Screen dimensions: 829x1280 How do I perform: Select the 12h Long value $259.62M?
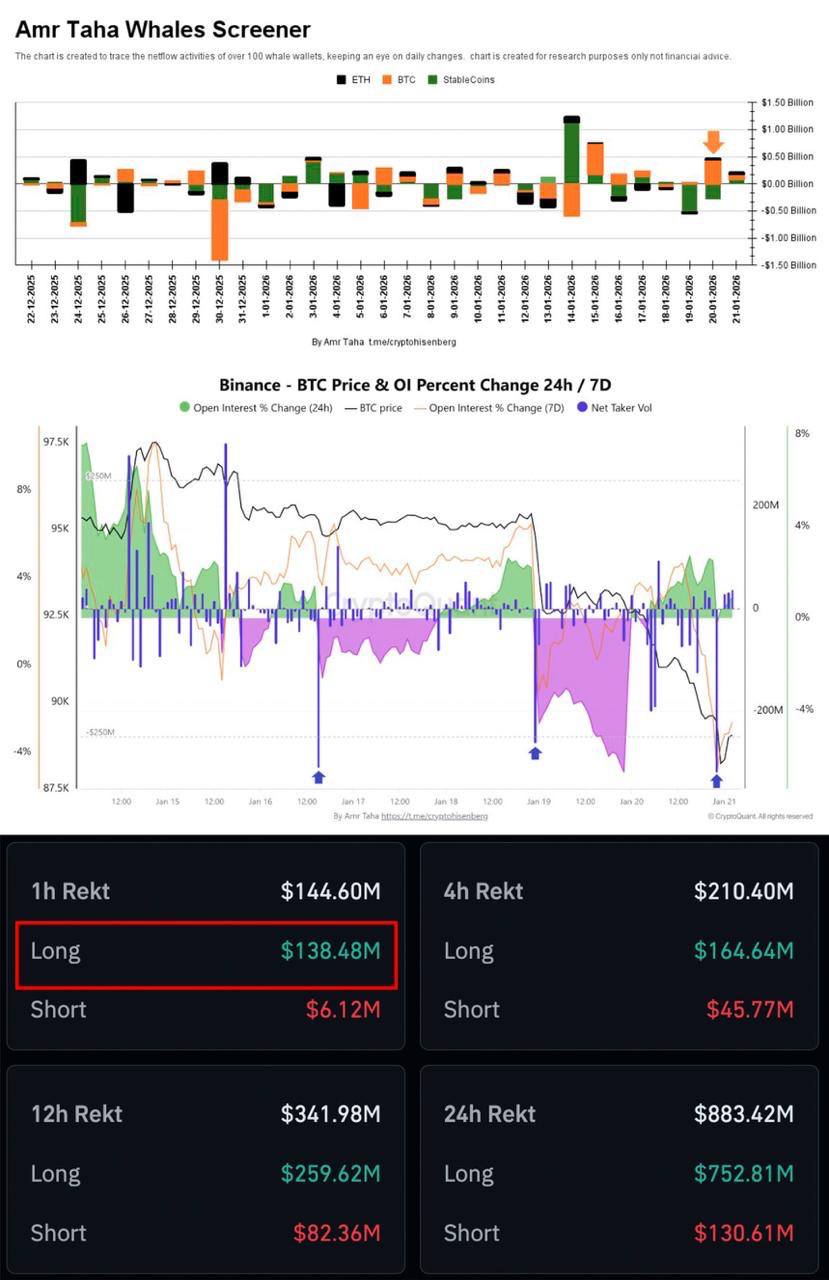330,1173
